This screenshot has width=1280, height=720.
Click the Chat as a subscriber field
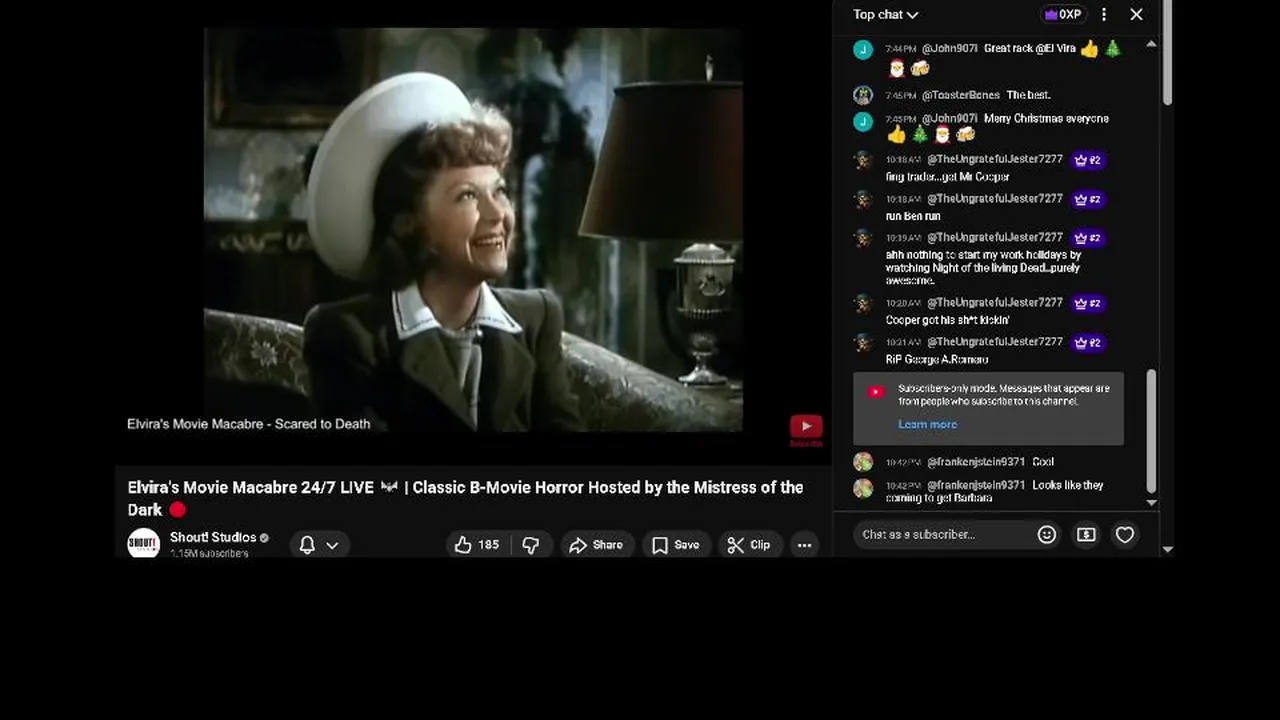click(943, 534)
